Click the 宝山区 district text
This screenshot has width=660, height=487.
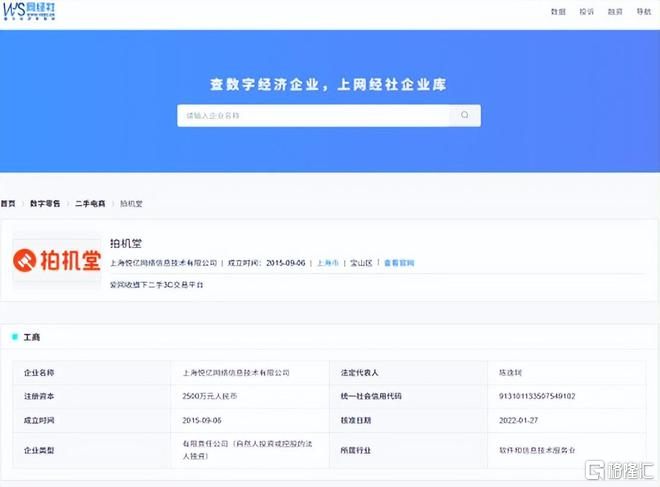(x=361, y=263)
